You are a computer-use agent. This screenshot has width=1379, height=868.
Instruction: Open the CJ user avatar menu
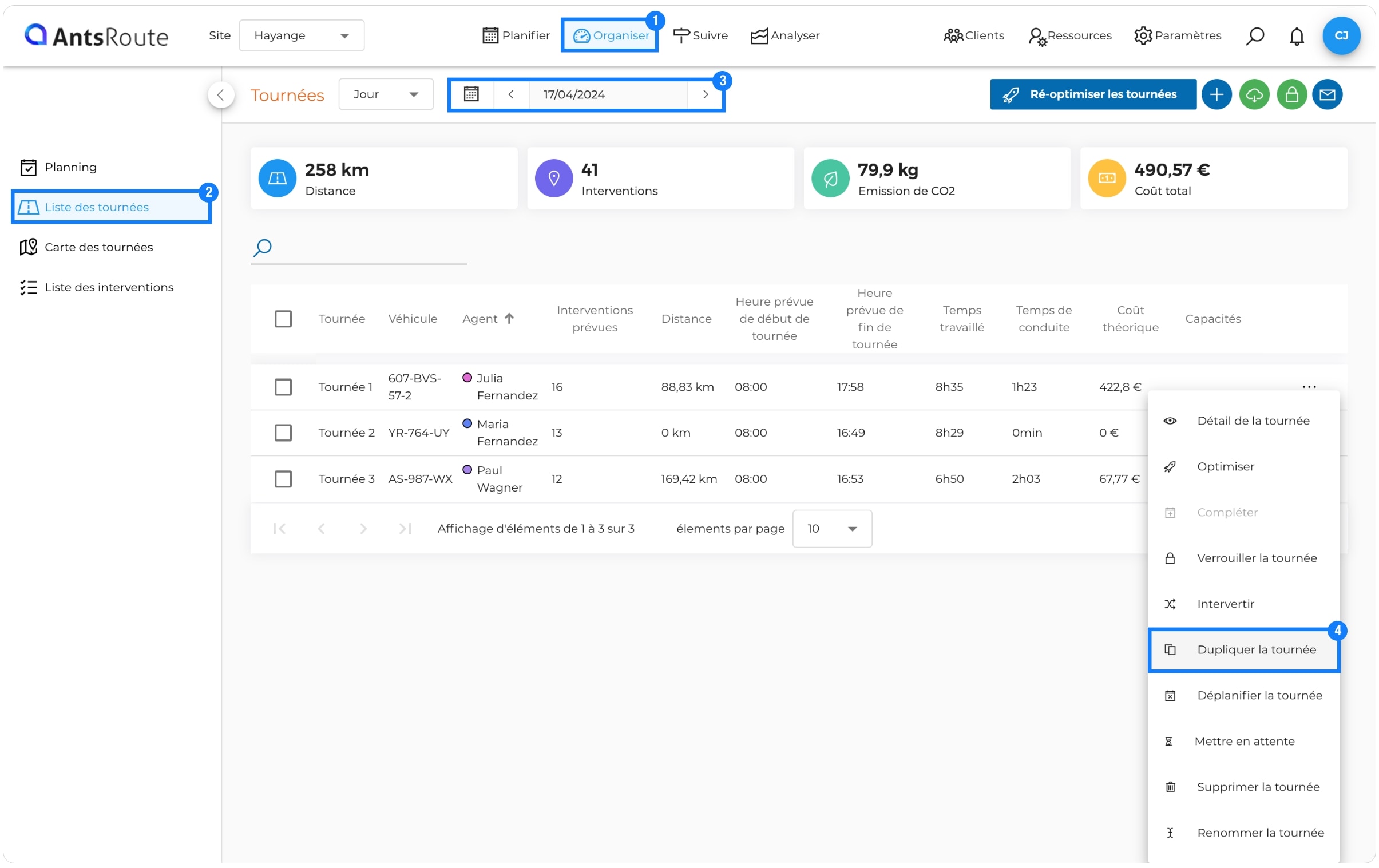coord(1341,35)
